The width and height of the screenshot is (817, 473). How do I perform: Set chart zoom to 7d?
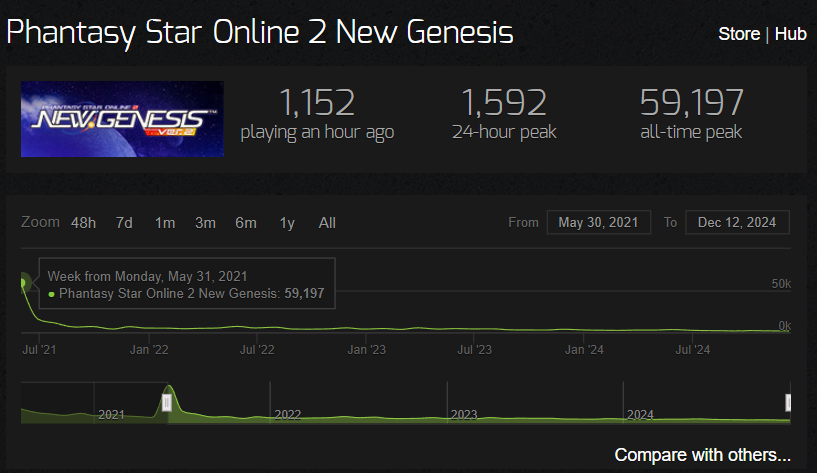point(124,223)
